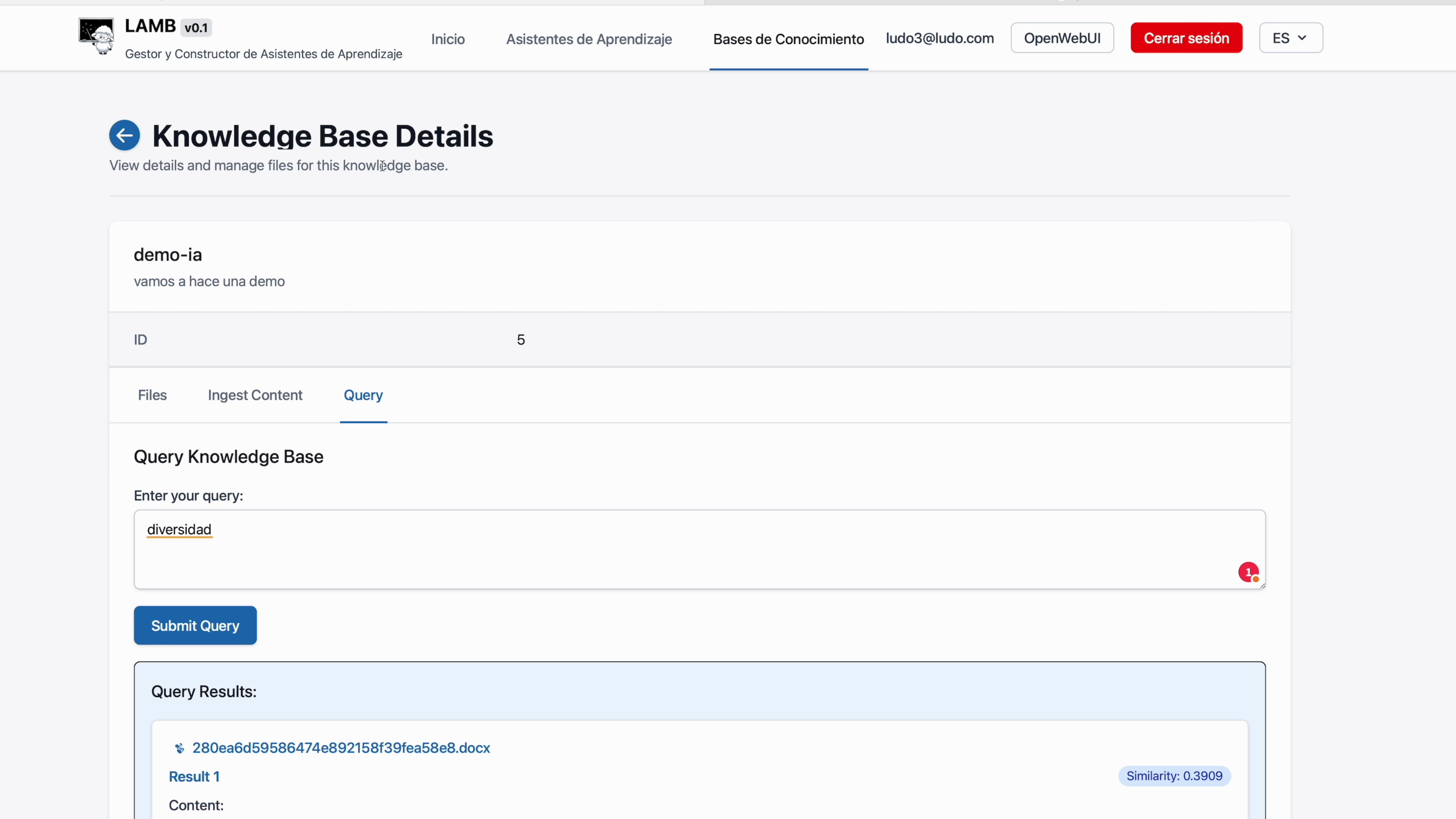Open the Ingest Content tab
Screen dimensions: 1456x819
click(x=255, y=395)
